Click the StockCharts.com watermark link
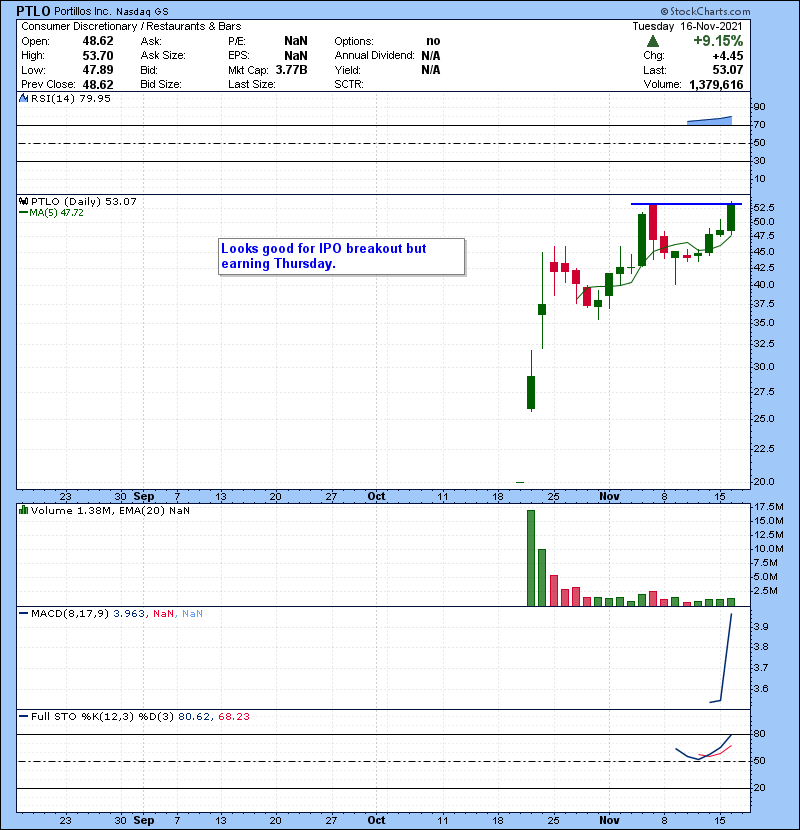This screenshot has height=830, width=800. click(744, 11)
